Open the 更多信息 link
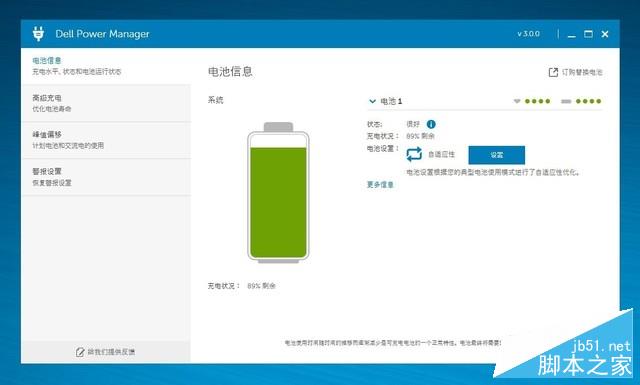The image size is (640, 385). pos(380,185)
